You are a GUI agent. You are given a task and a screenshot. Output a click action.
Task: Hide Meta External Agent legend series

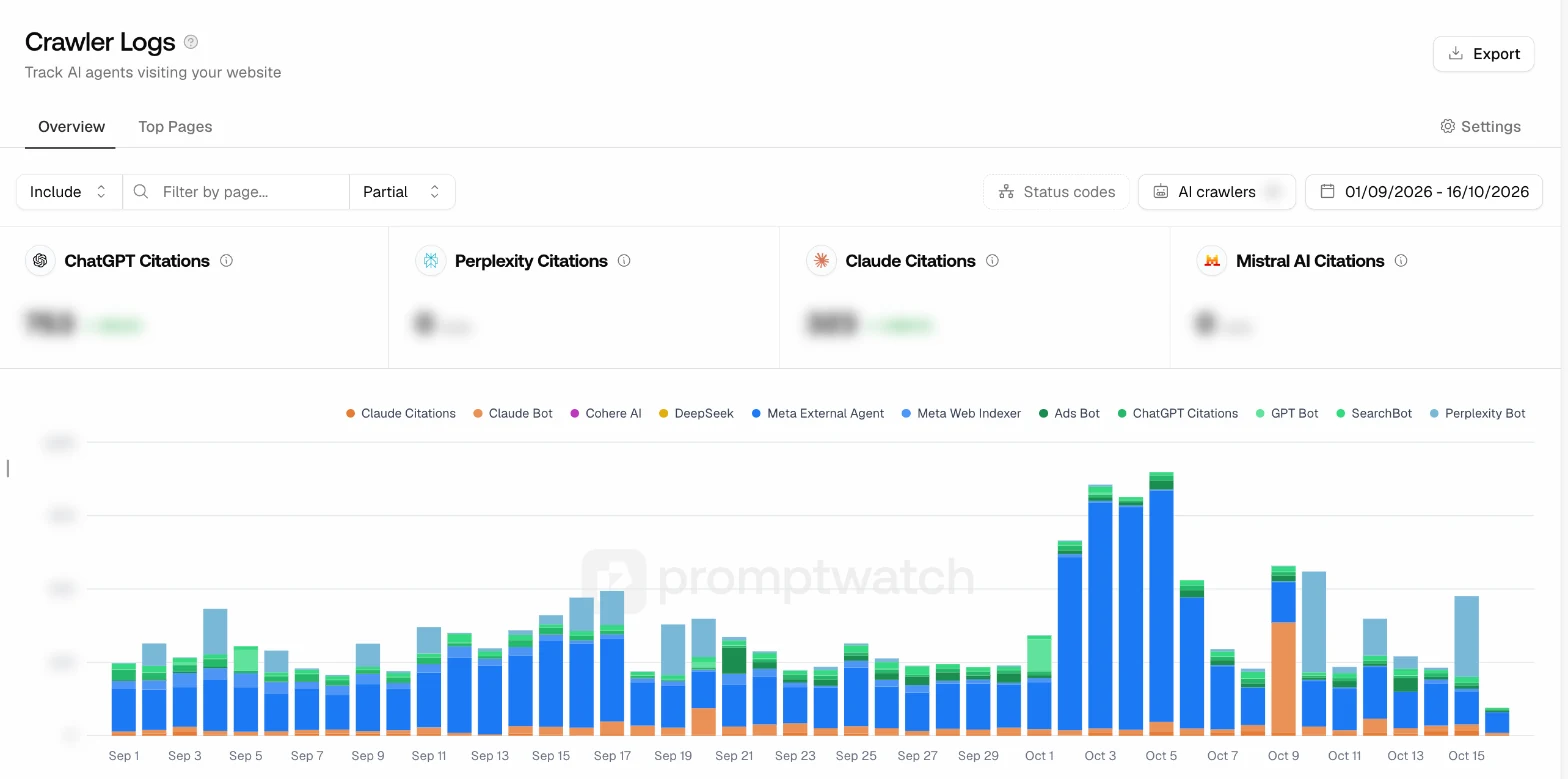pyautogui.click(x=818, y=413)
